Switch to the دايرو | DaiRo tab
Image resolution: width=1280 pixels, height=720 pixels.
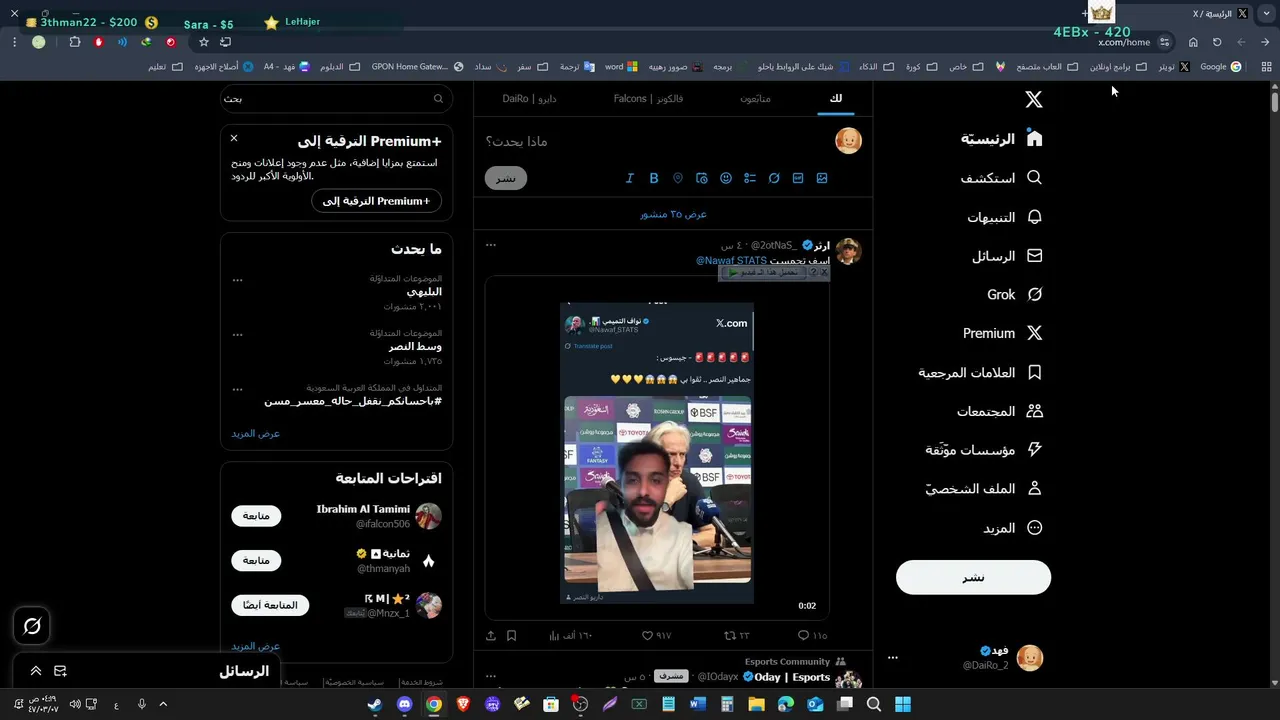tap(529, 98)
